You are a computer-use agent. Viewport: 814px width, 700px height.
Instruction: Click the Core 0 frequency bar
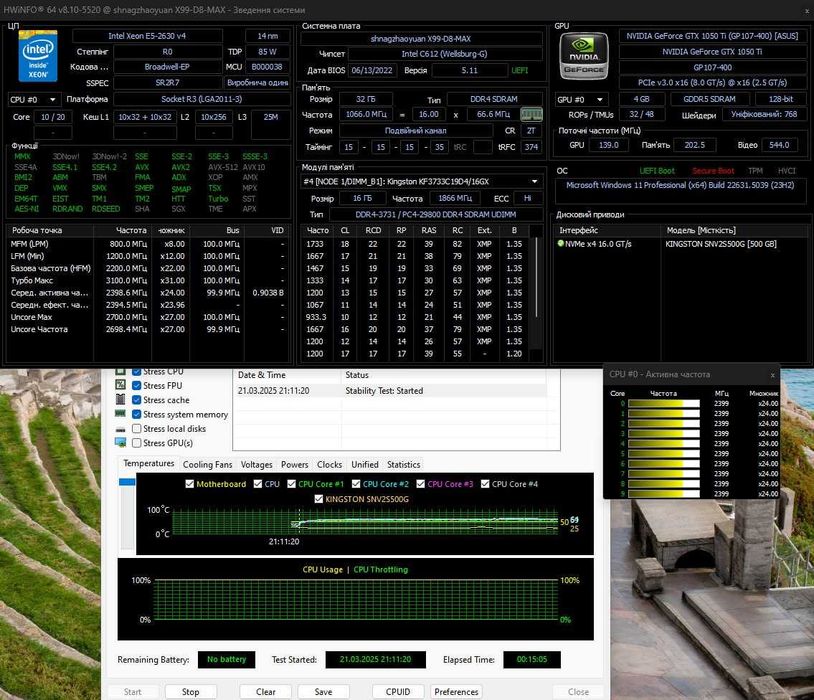(663, 403)
